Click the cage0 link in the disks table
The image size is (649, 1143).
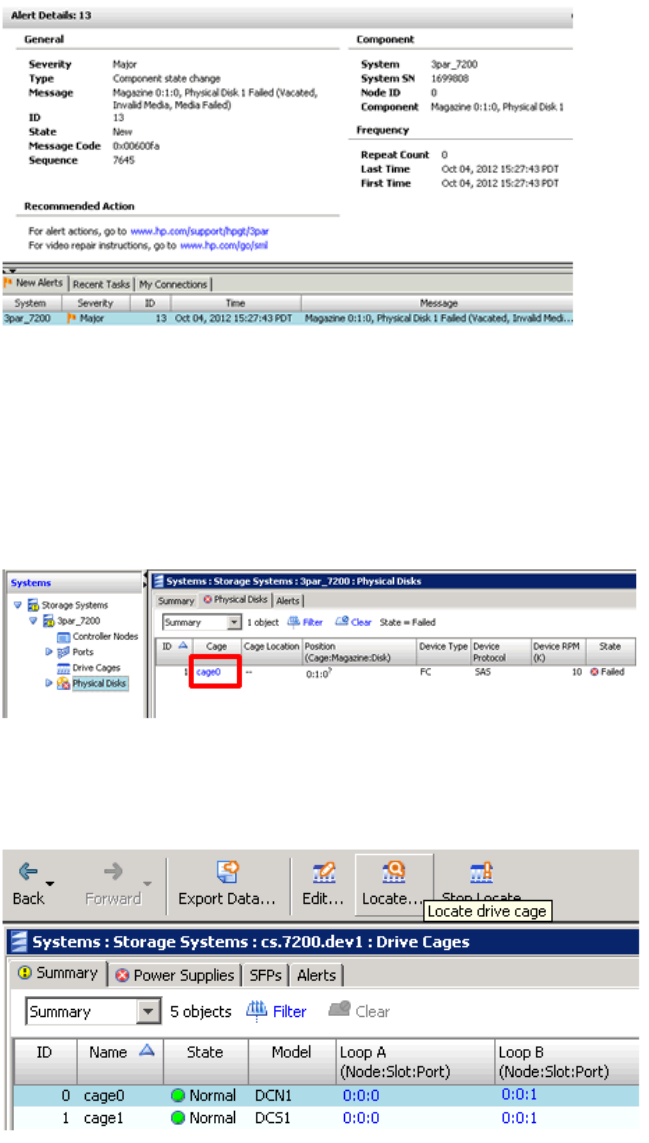point(208,672)
